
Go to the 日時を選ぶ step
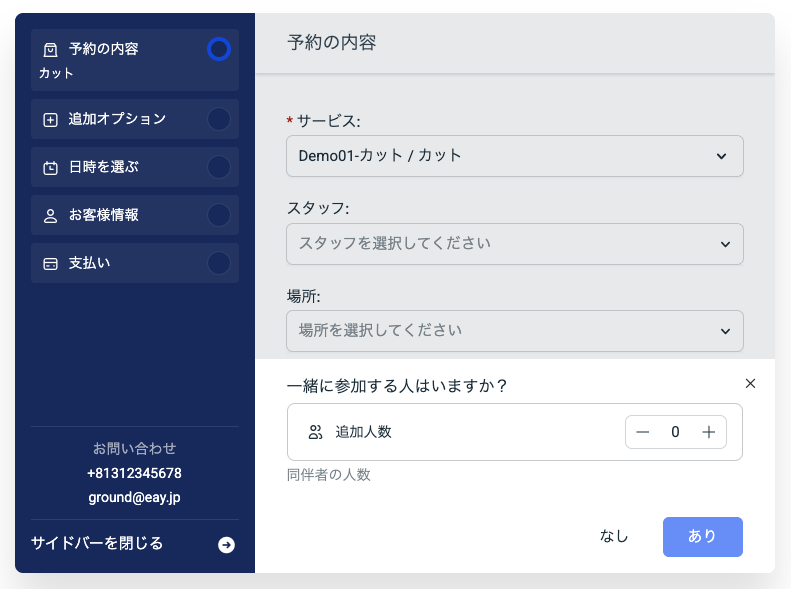coord(104,168)
